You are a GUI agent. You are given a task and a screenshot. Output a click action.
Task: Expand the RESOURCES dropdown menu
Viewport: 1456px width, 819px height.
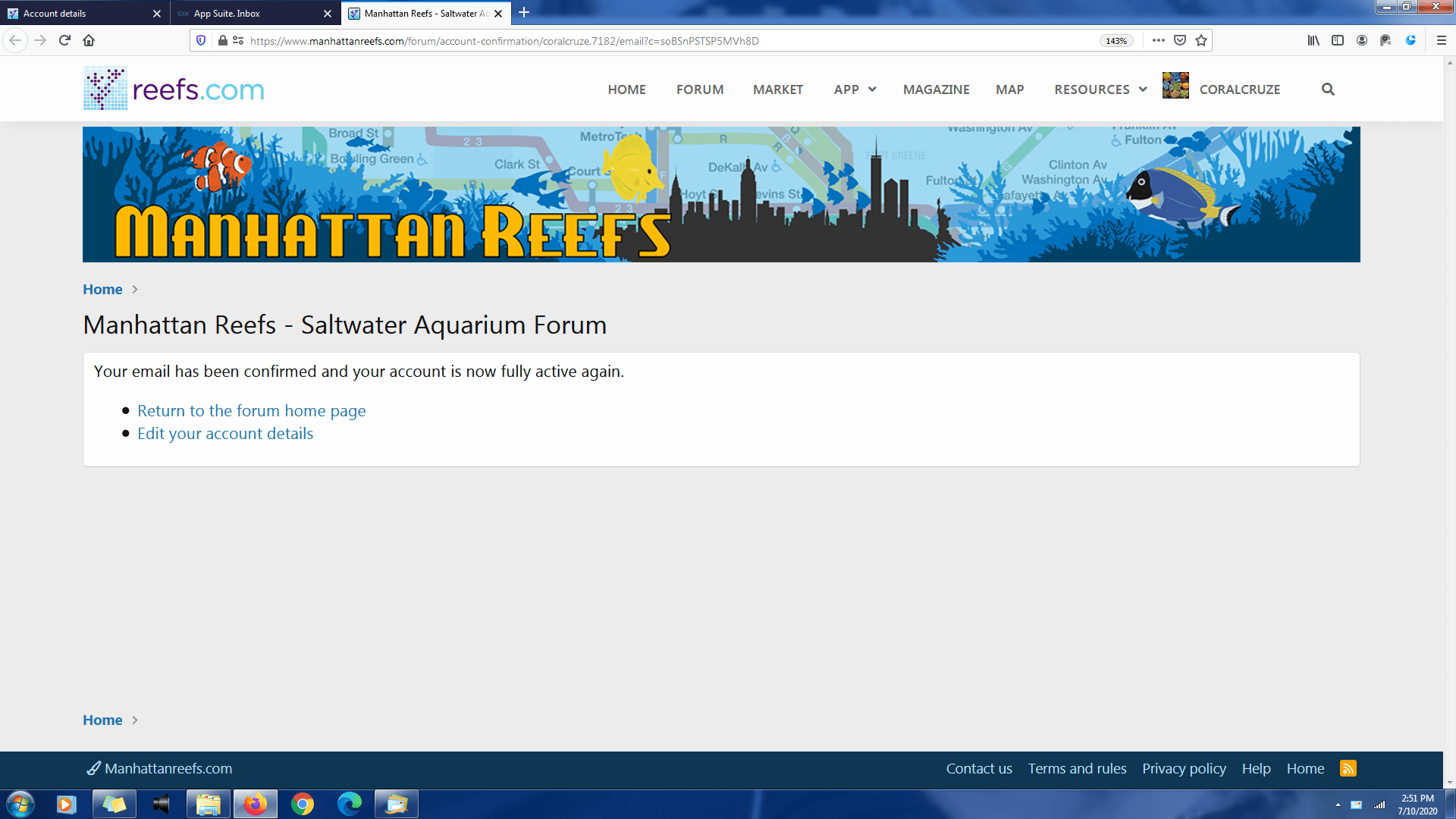coord(1100,89)
